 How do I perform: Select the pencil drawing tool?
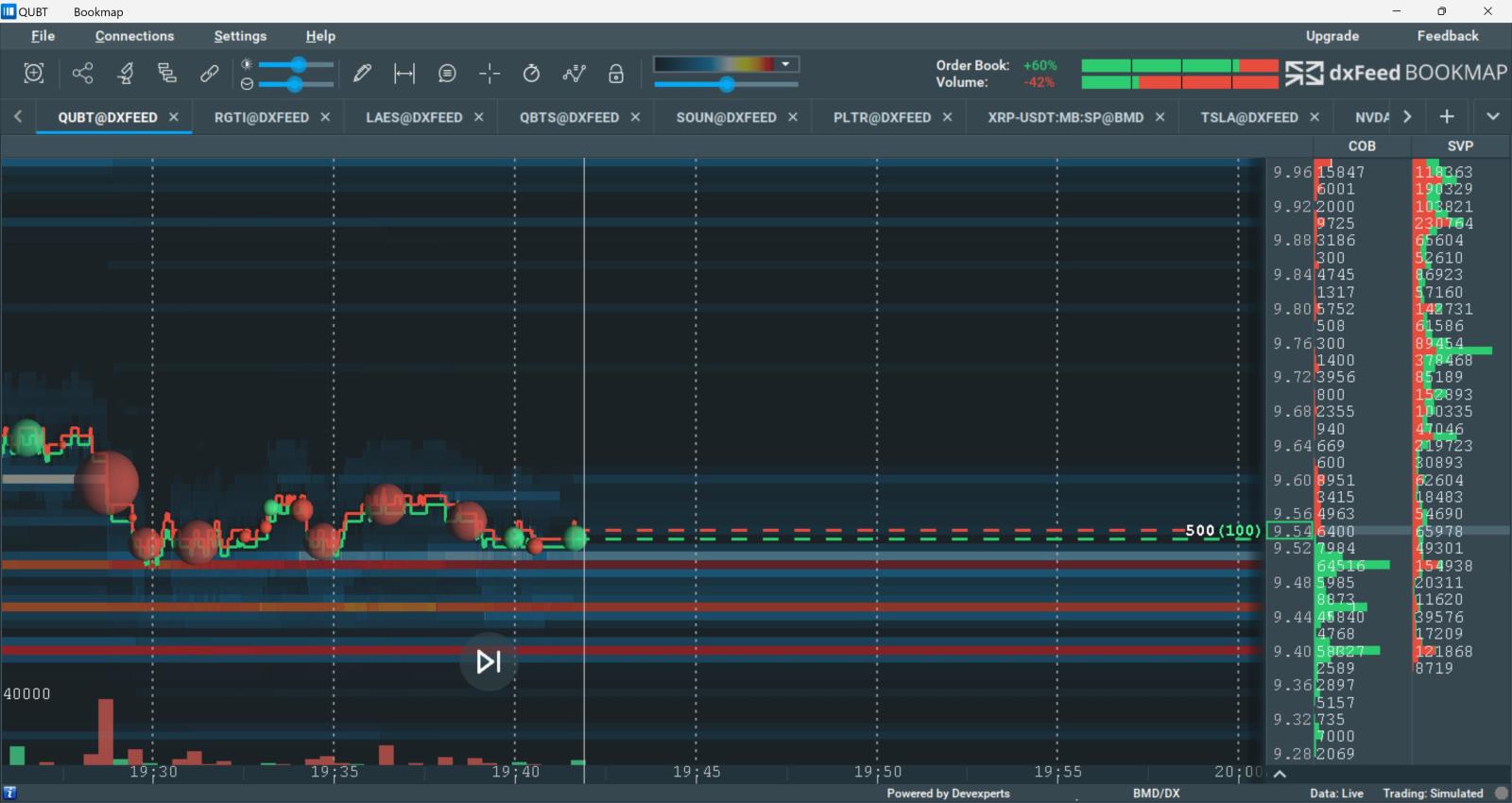pyautogui.click(x=362, y=73)
